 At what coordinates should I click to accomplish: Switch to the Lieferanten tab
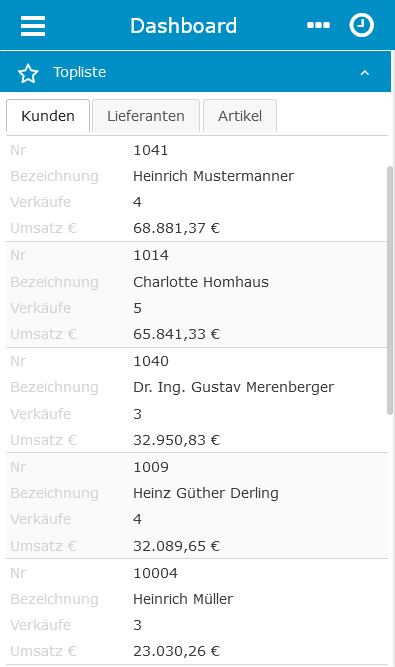tap(146, 116)
